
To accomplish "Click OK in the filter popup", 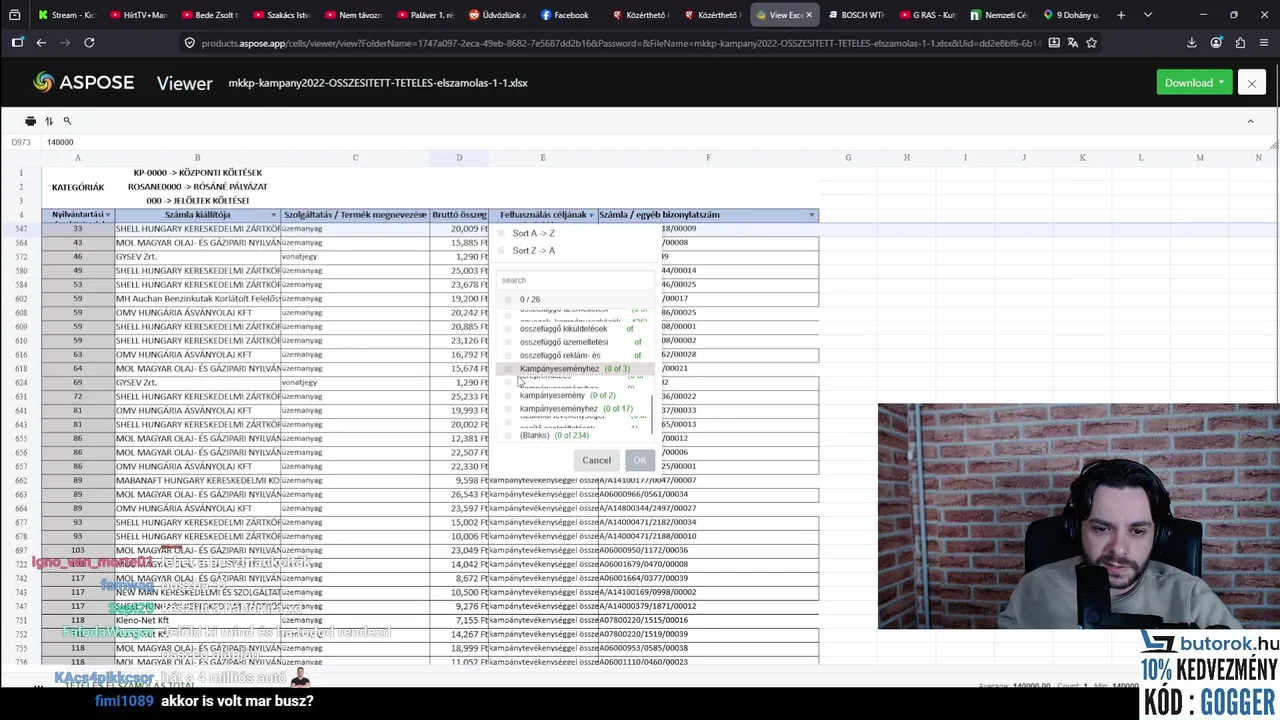I will click(640, 460).
